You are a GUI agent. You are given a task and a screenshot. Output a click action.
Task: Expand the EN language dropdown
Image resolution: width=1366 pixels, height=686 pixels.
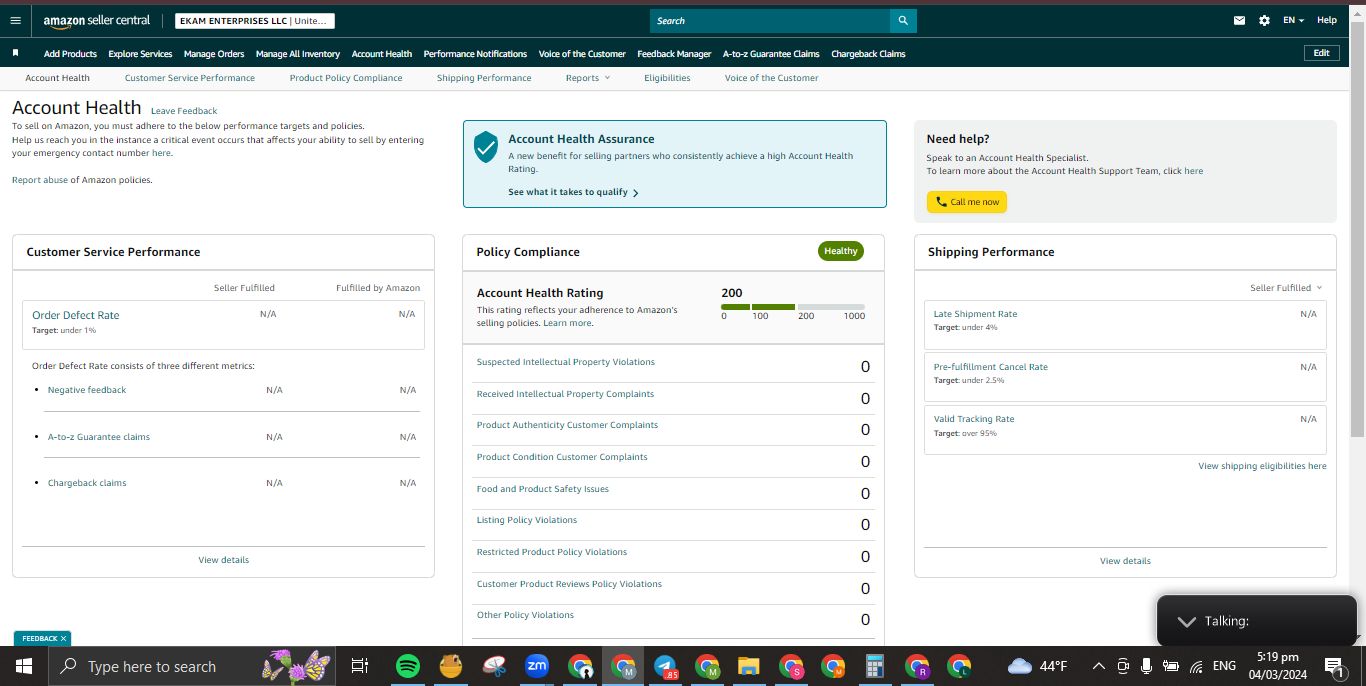pyautogui.click(x=1293, y=20)
